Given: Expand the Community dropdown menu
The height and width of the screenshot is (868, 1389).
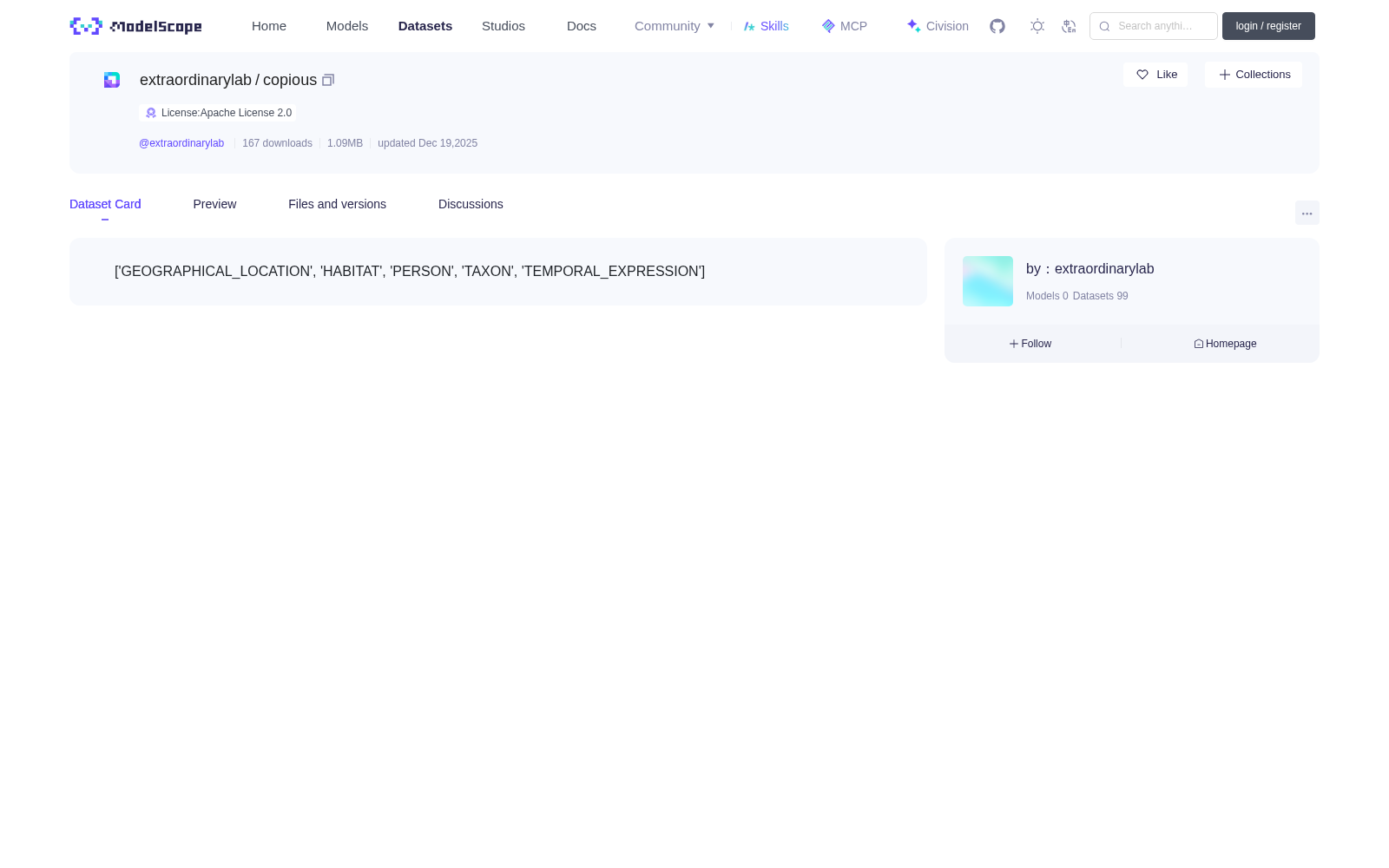Looking at the screenshot, I should (675, 26).
